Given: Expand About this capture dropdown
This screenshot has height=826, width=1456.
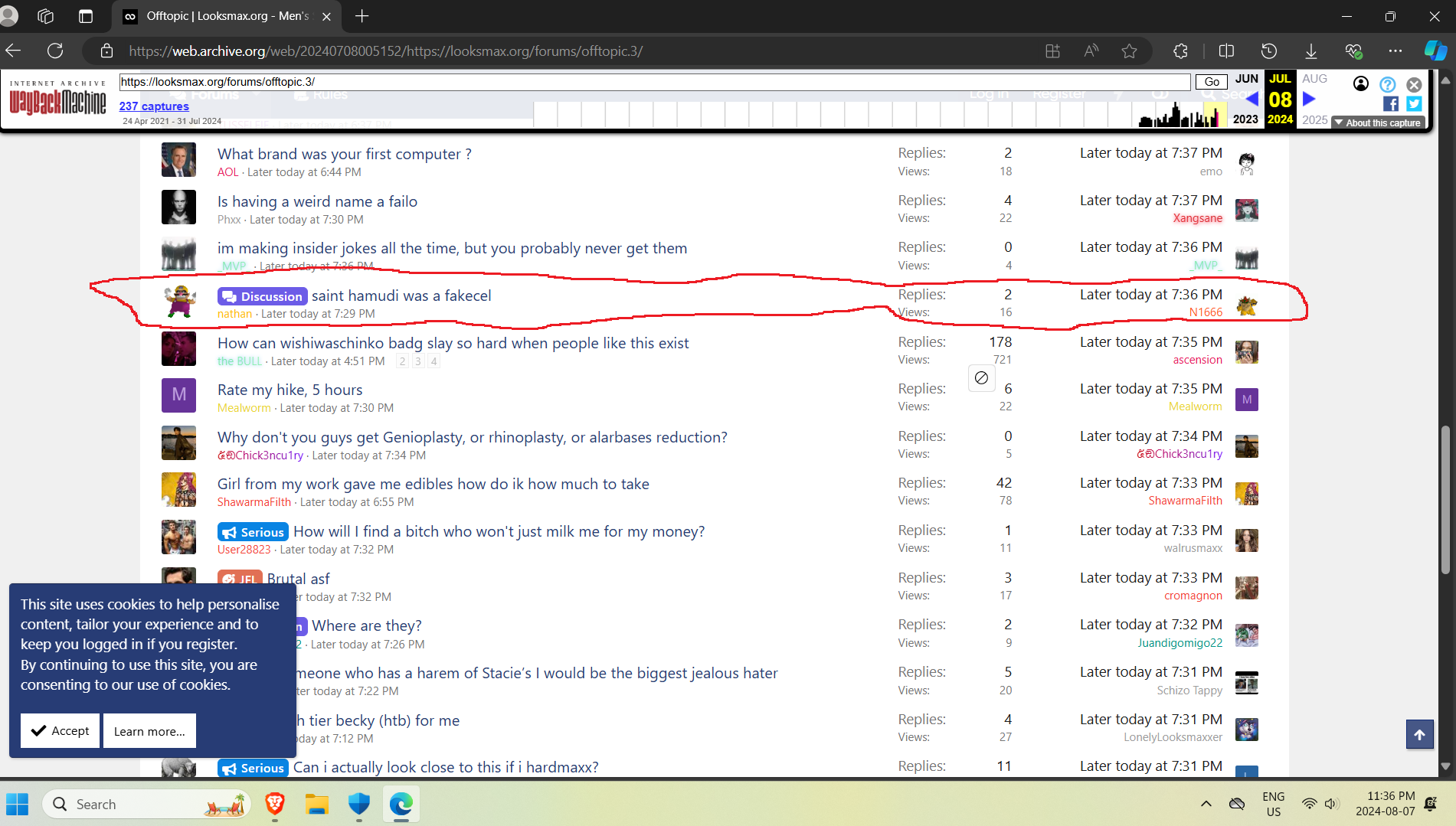Looking at the screenshot, I should [x=1378, y=122].
